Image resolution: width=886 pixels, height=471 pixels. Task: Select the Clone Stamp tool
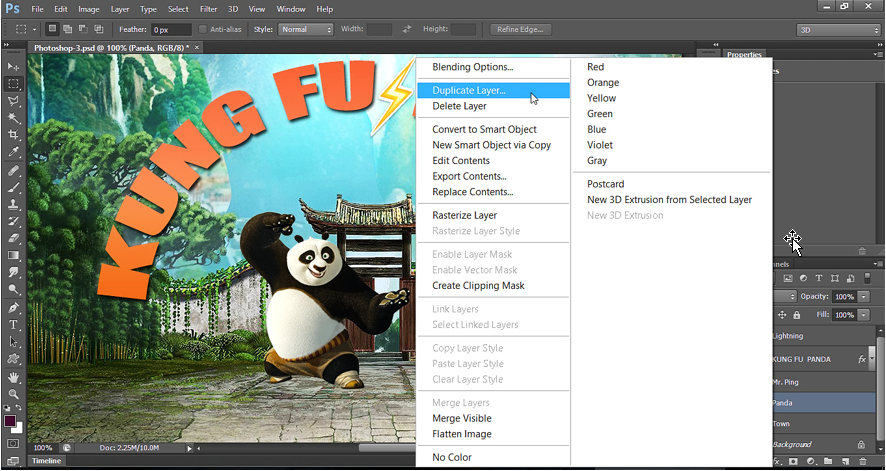pos(13,204)
